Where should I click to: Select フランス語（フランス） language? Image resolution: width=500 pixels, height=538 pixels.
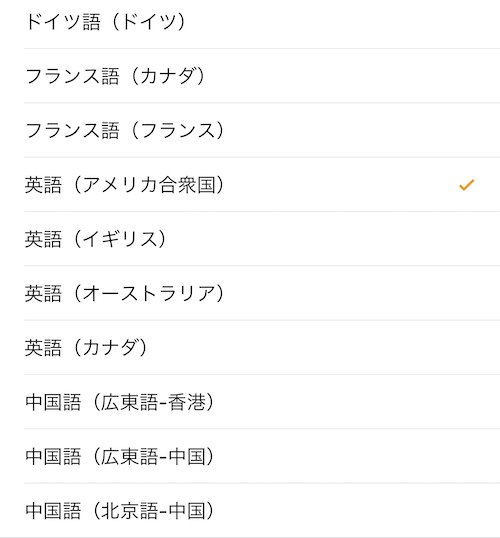tap(262, 130)
